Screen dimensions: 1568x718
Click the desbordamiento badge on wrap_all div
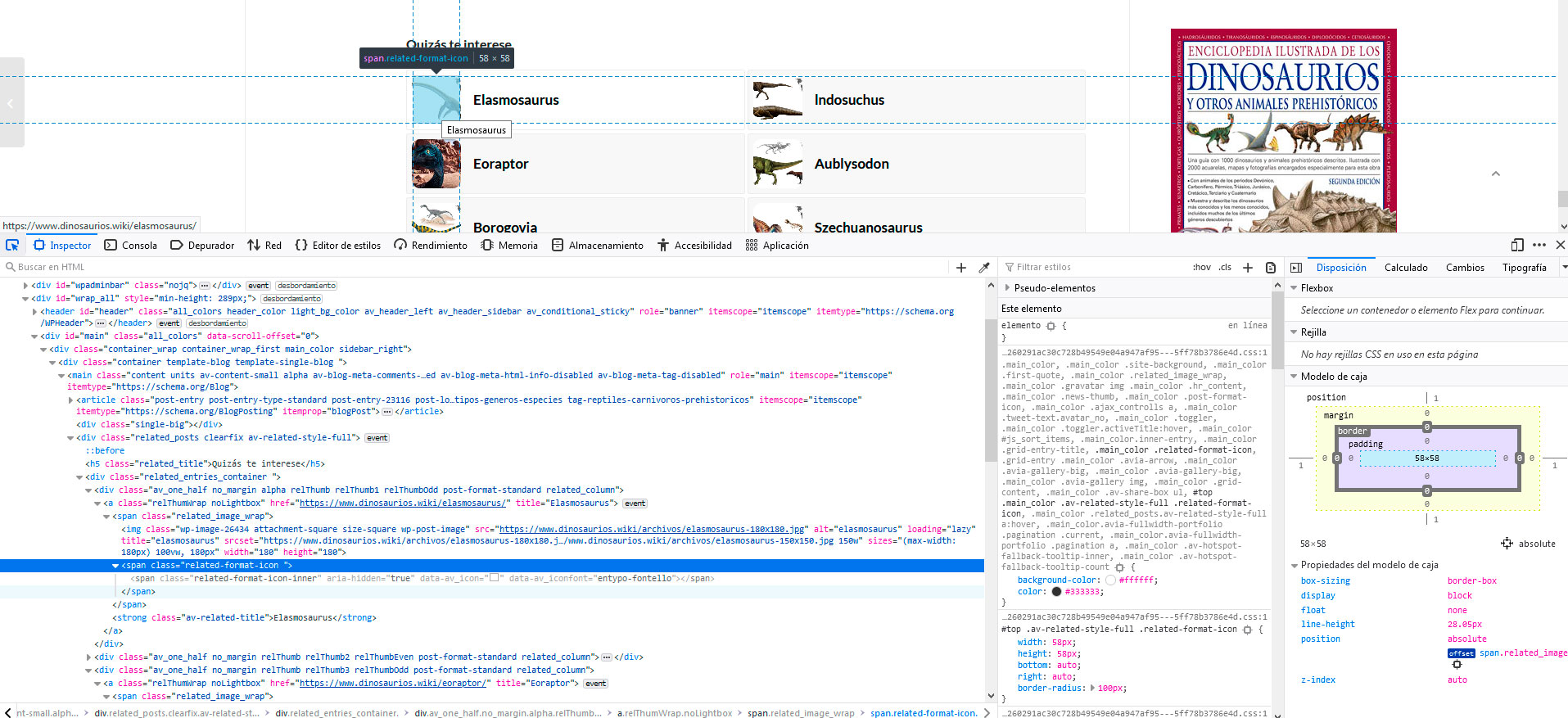(x=291, y=299)
